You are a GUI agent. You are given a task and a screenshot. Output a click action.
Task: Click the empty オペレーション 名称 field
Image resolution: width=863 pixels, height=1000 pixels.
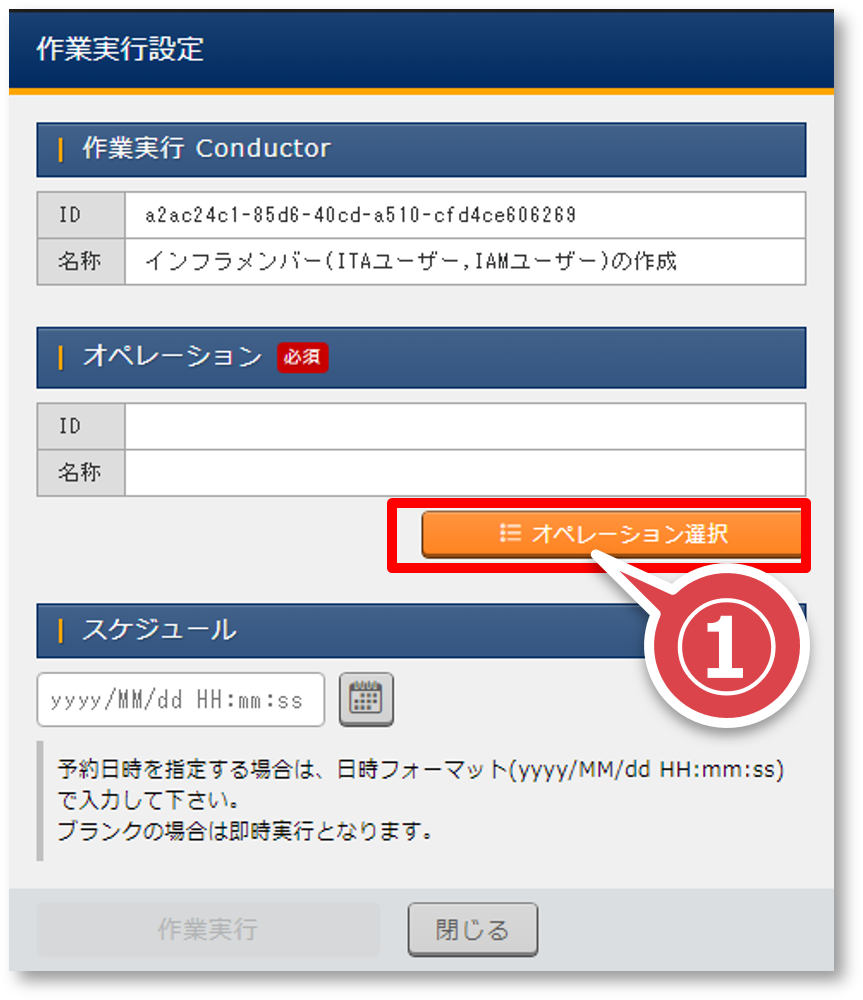464,472
